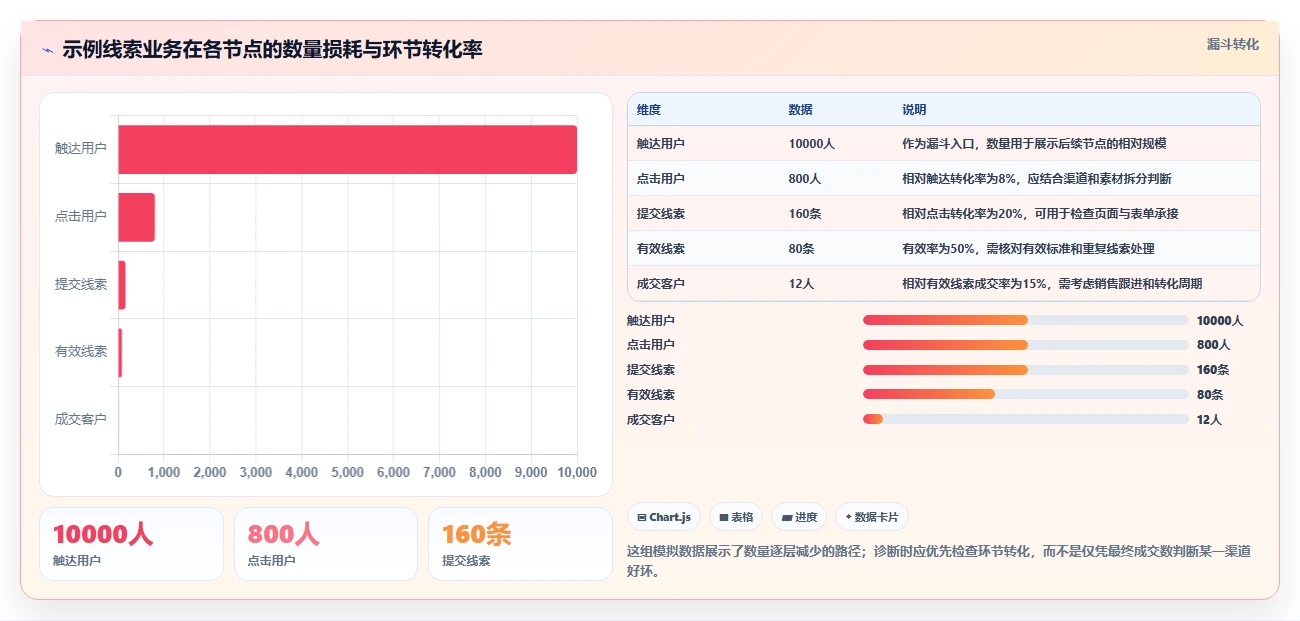Image resolution: width=1300 pixels, height=621 pixels.
Task: Click the 160条 value beside the progress bar
Action: coord(1213,370)
